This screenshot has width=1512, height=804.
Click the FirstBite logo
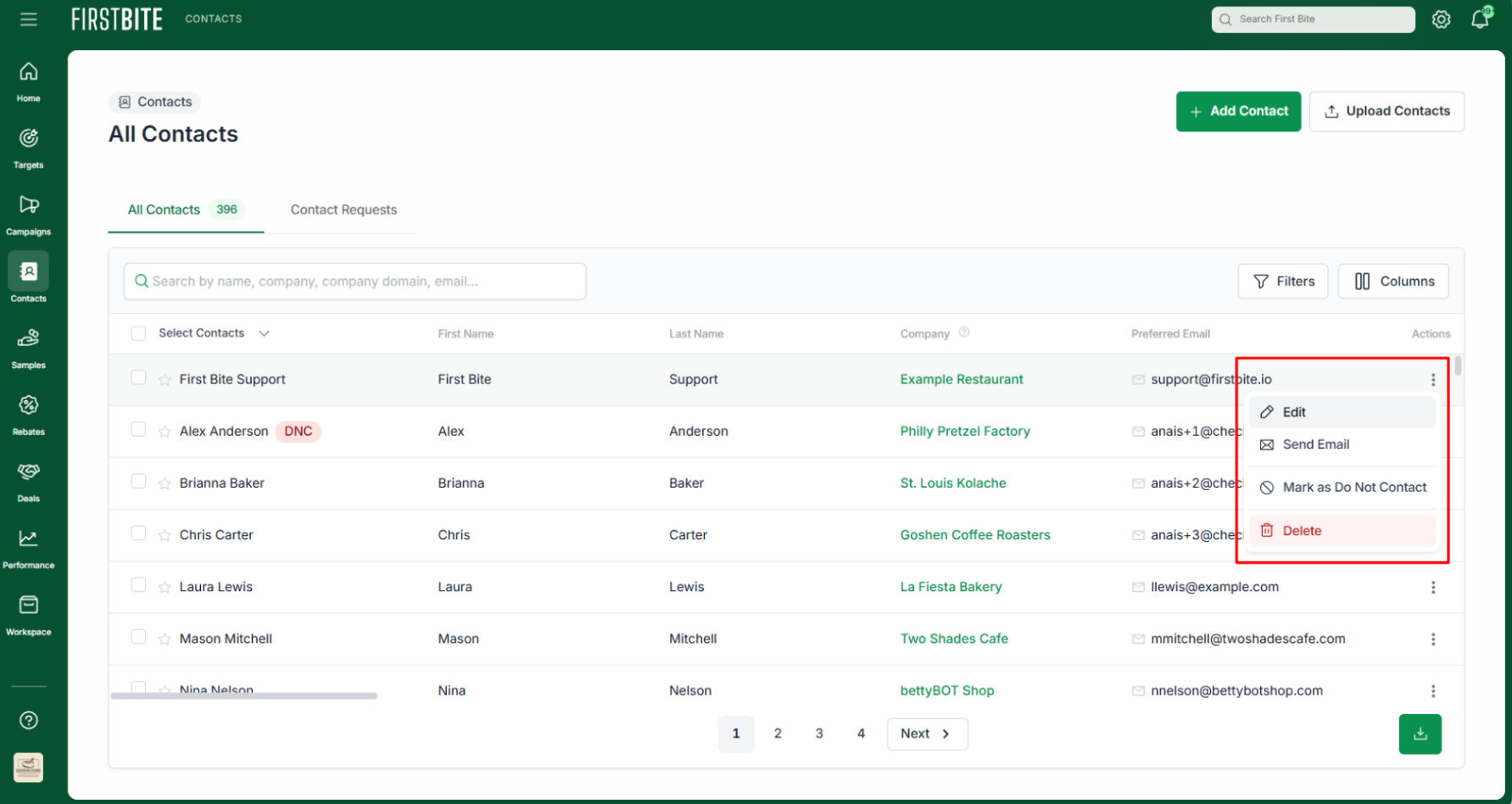tap(117, 19)
